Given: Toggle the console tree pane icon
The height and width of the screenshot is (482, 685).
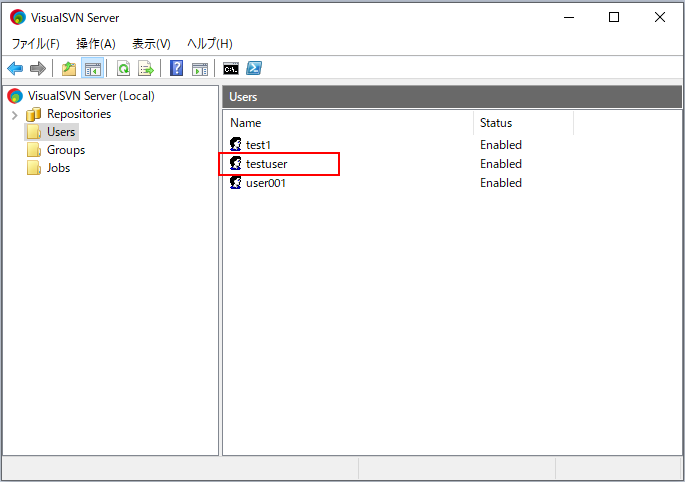Looking at the screenshot, I should click(93, 69).
